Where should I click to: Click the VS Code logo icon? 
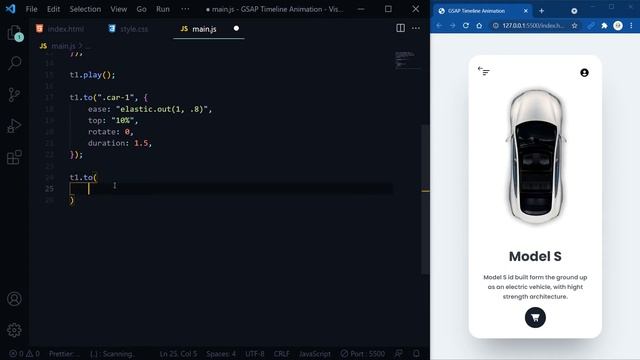[11, 9]
